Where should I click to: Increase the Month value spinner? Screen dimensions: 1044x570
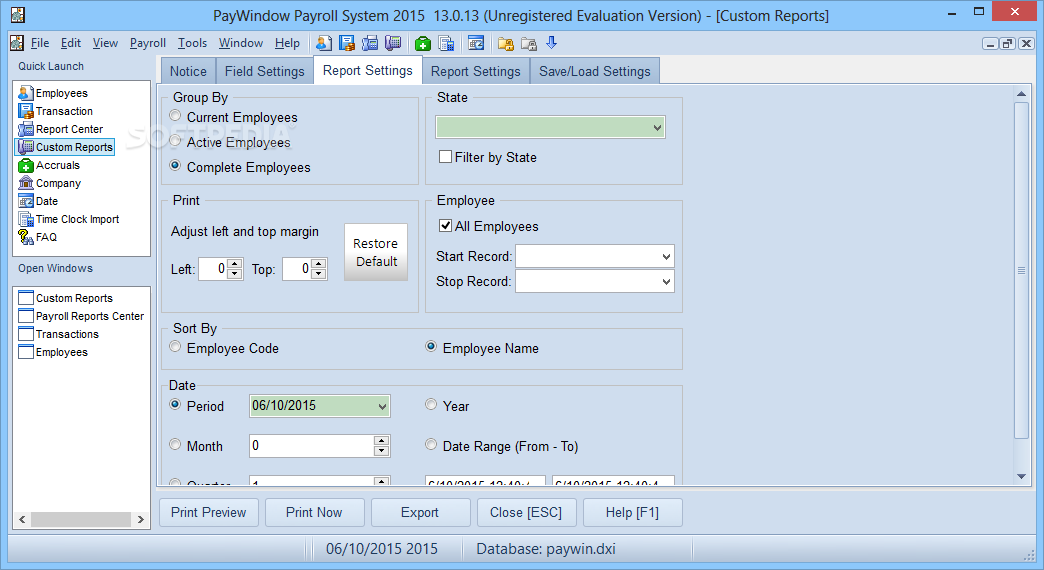tap(381, 441)
